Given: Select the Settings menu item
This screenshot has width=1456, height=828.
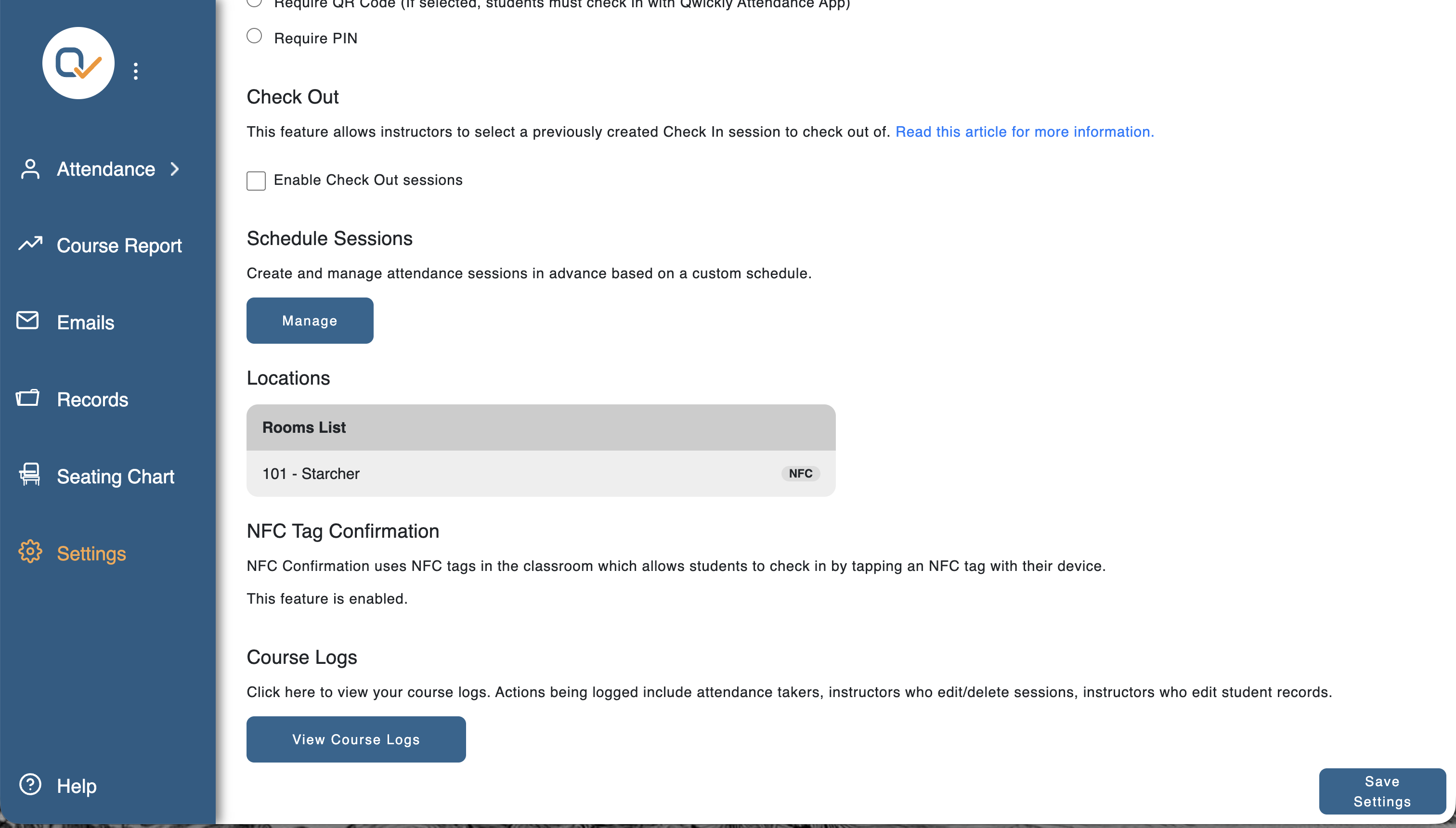Looking at the screenshot, I should [91, 554].
